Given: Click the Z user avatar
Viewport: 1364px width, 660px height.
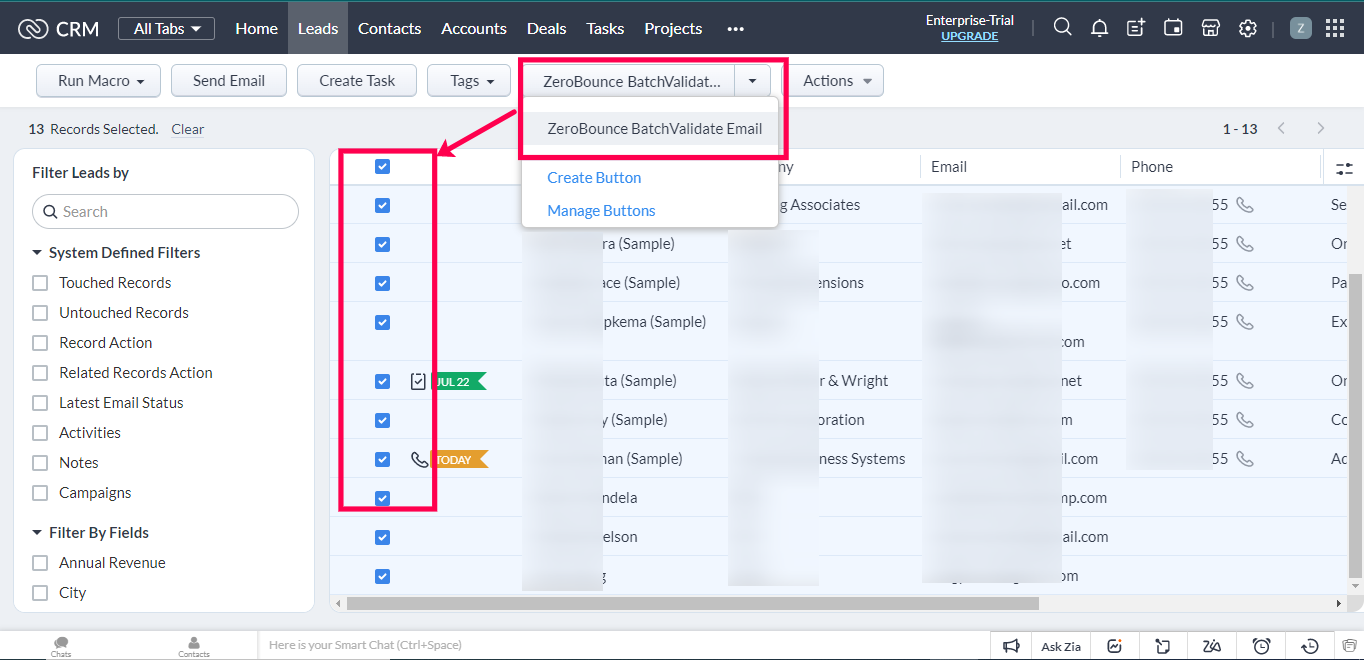Looking at the screenshot, I should pos(1300,28).
